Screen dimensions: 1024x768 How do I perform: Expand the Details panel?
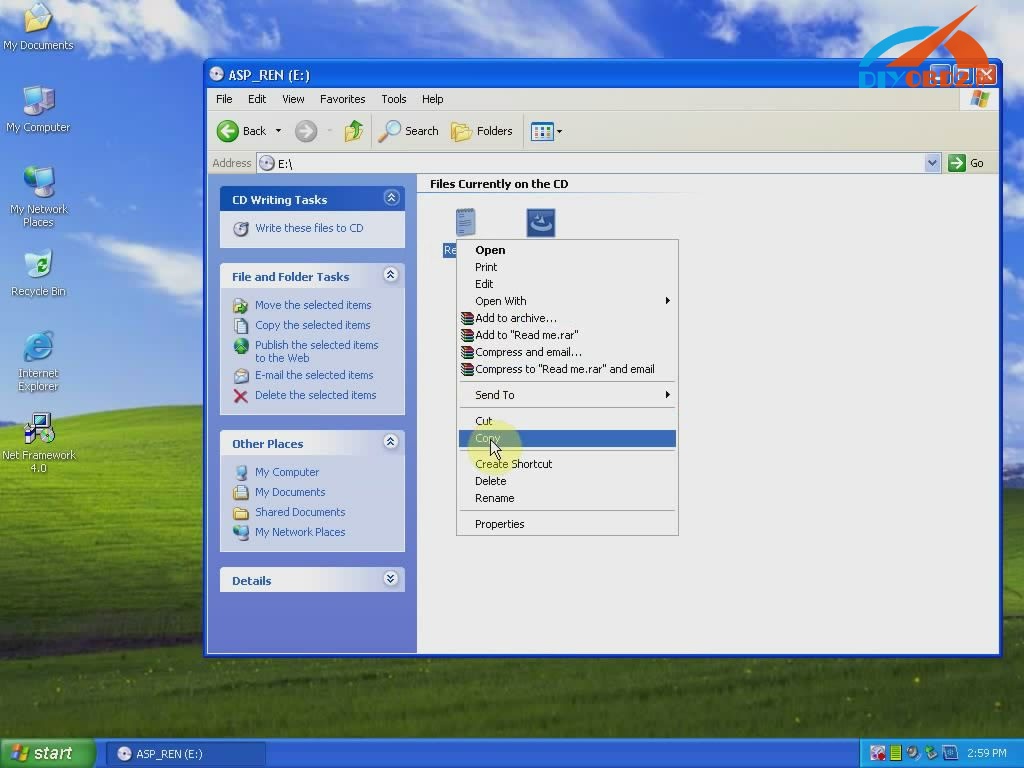[391, 579]
